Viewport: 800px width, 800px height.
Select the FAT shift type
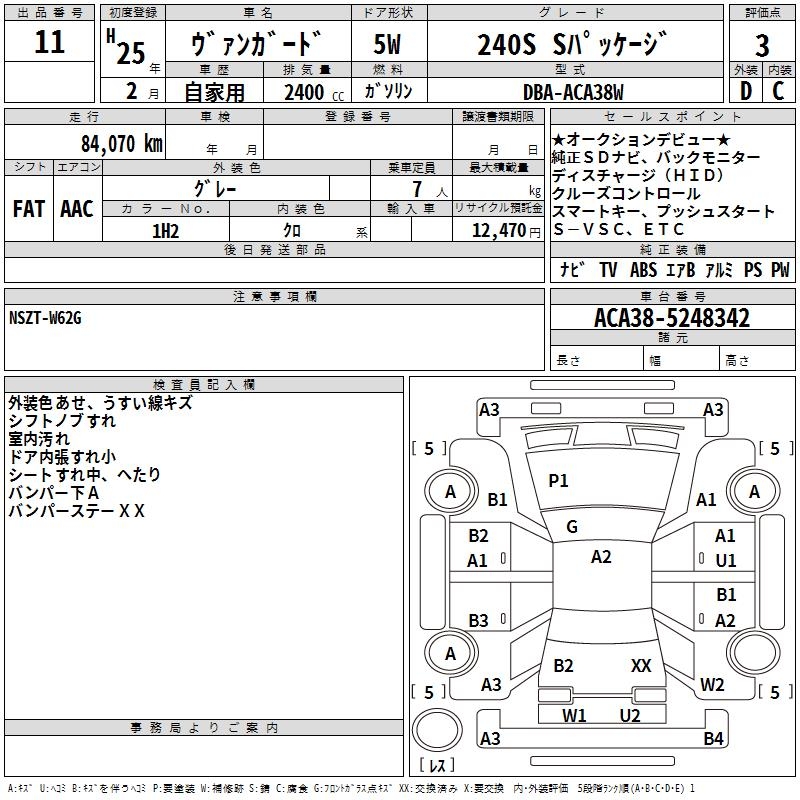tap(29, 209)
